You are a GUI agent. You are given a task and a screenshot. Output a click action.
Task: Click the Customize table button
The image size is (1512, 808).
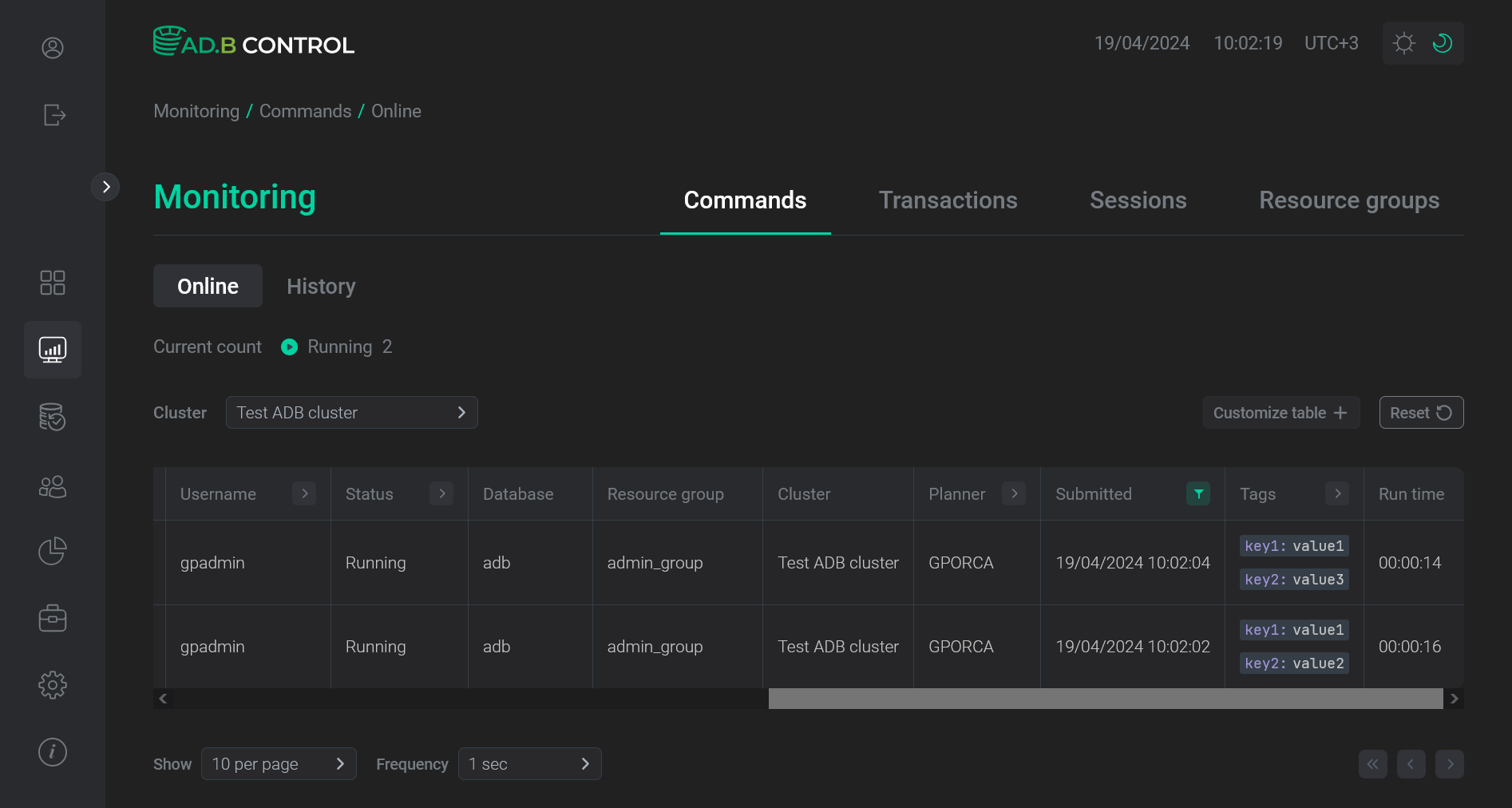(x=1280, y=413)
